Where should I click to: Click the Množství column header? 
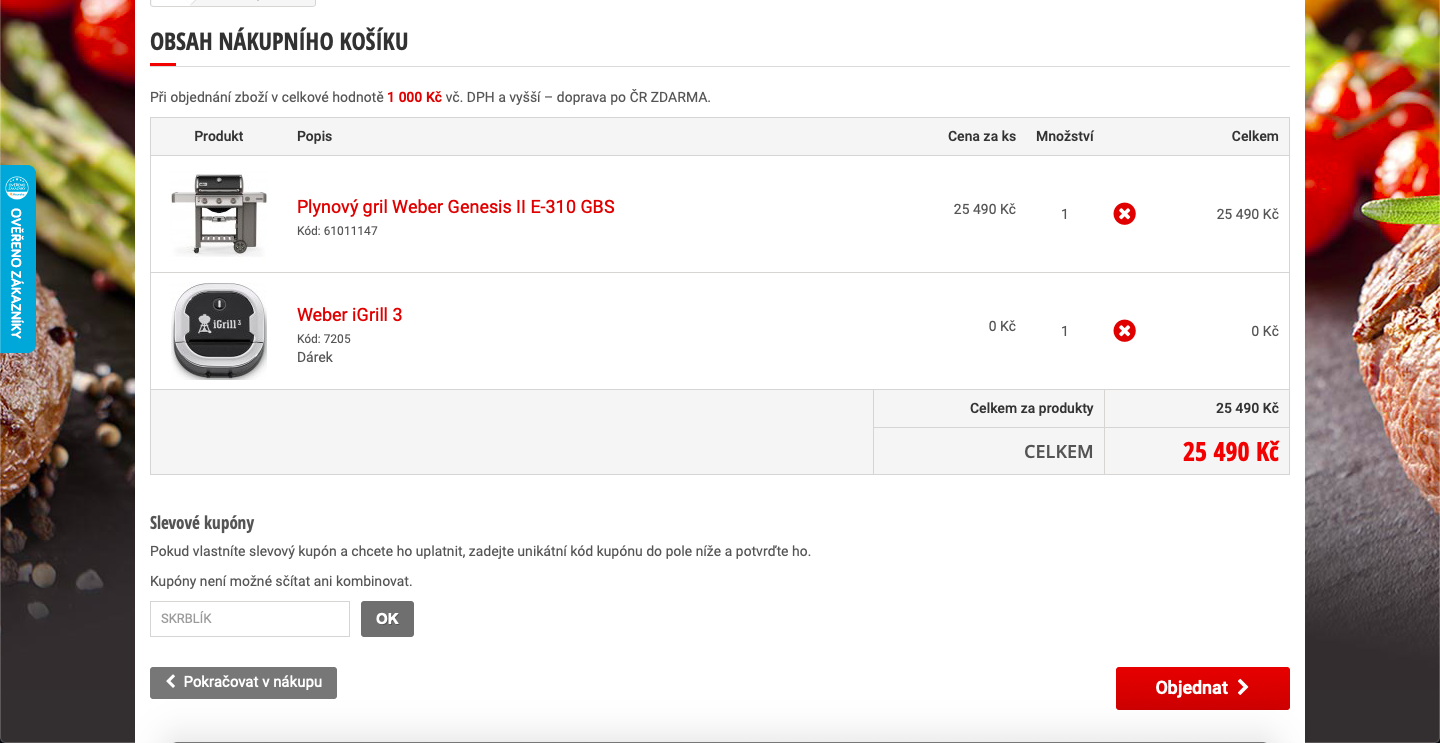point(1065,136)
